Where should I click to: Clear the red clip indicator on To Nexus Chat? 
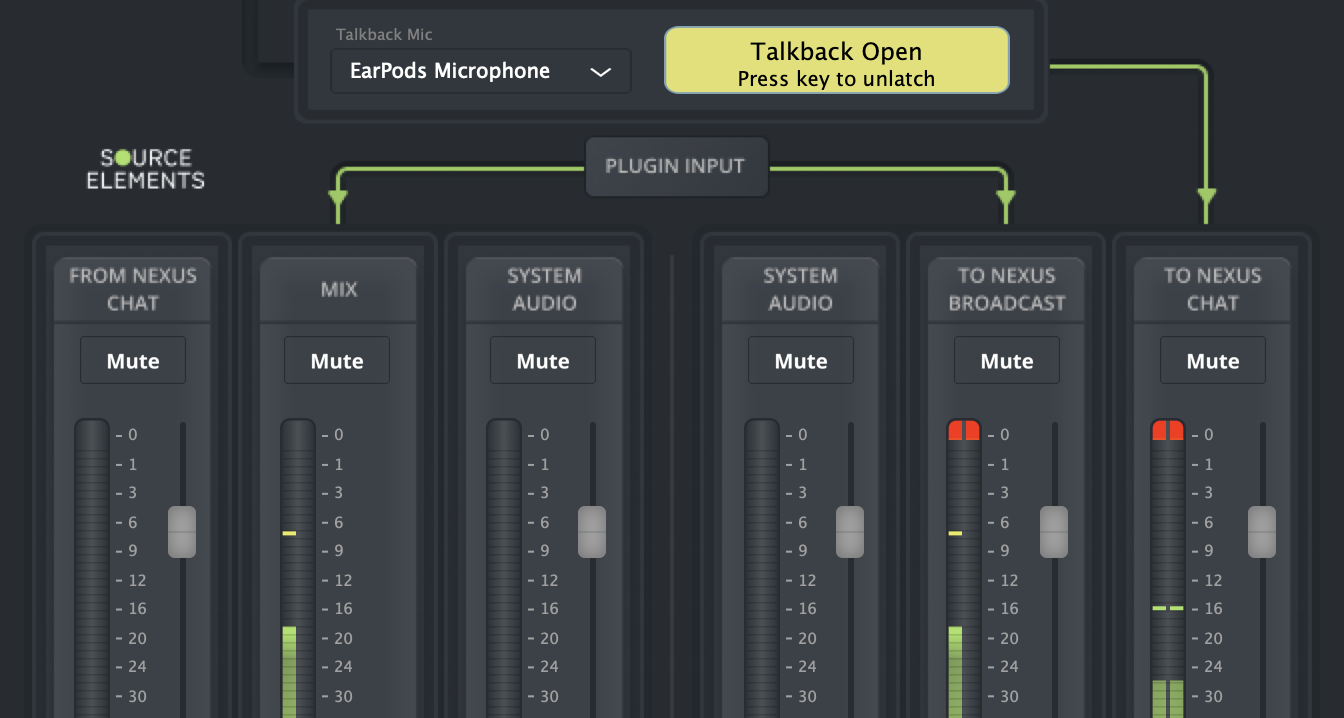tap(1167, 431)
